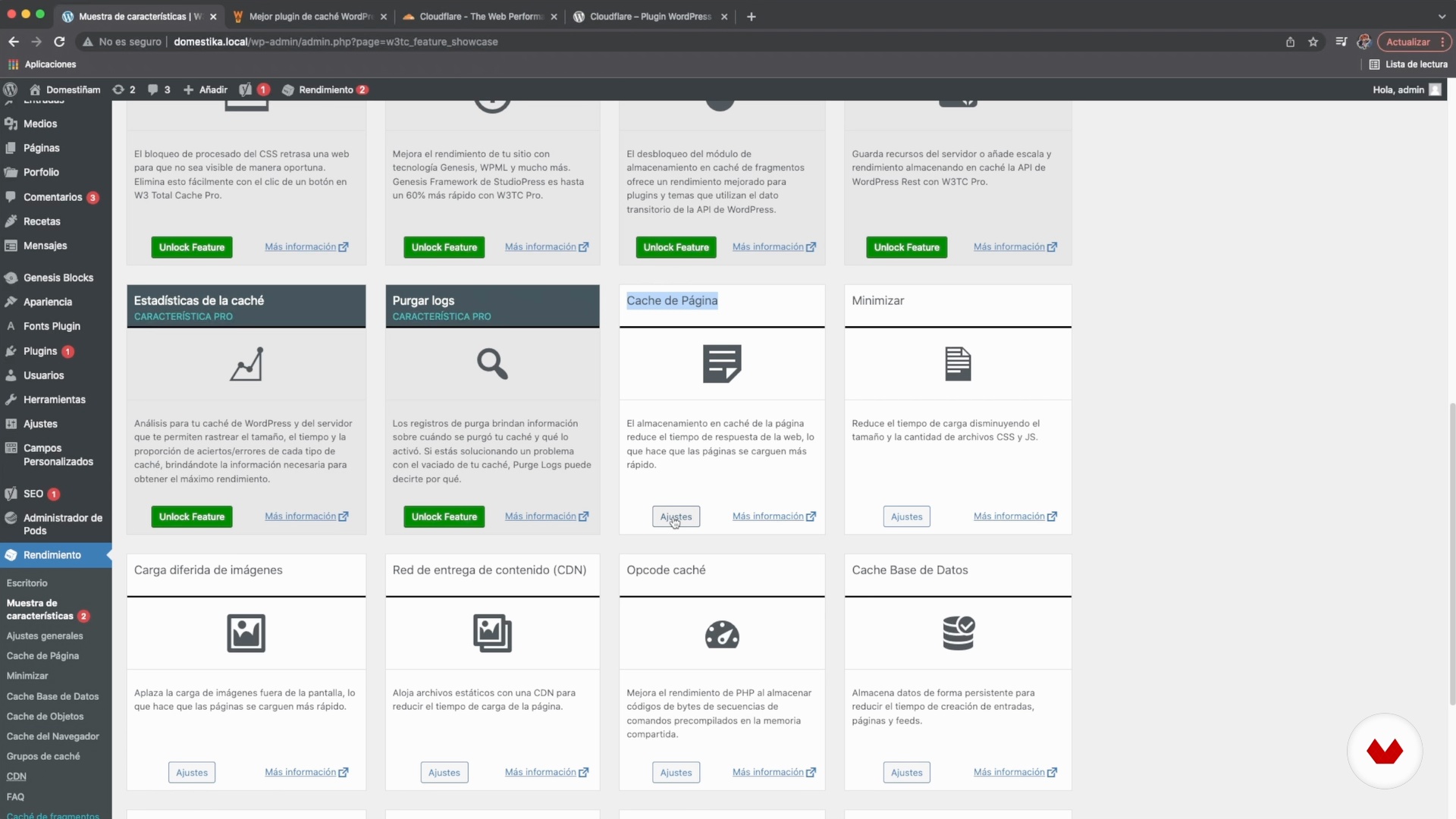This screenshot has width=1456, height=819.
Task: Bookmark page with the star icon
Action: click(x=1313, y=42)
